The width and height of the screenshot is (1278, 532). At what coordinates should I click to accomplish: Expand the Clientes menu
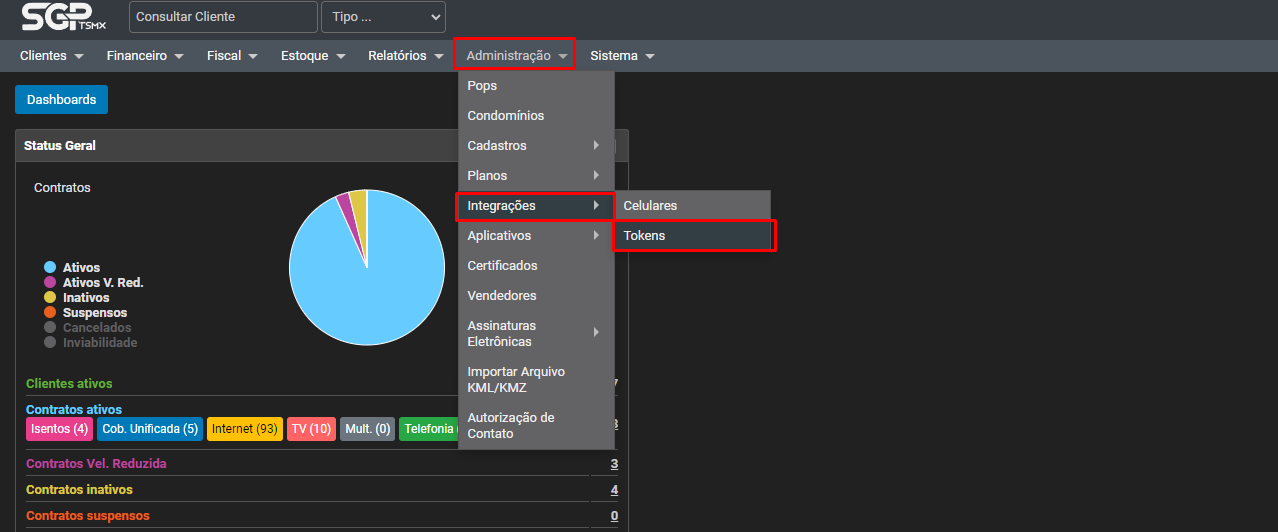coord(51,56)
